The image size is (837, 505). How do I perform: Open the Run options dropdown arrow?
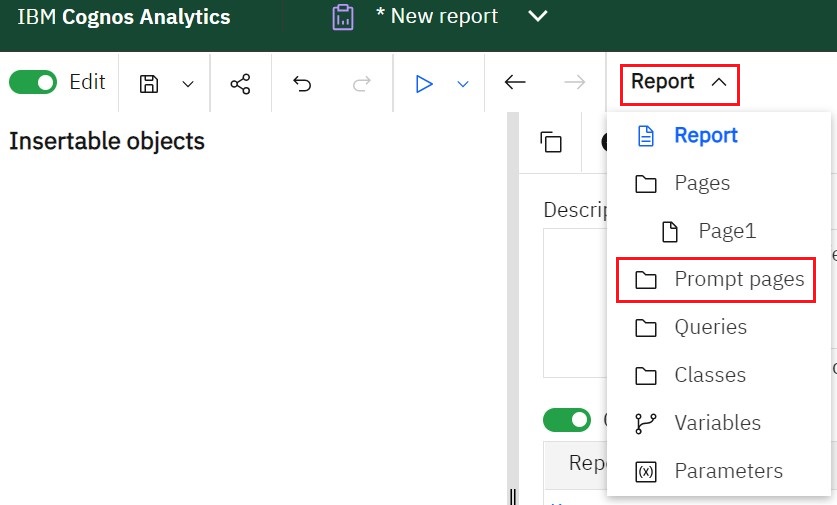[x=463, y=84]
